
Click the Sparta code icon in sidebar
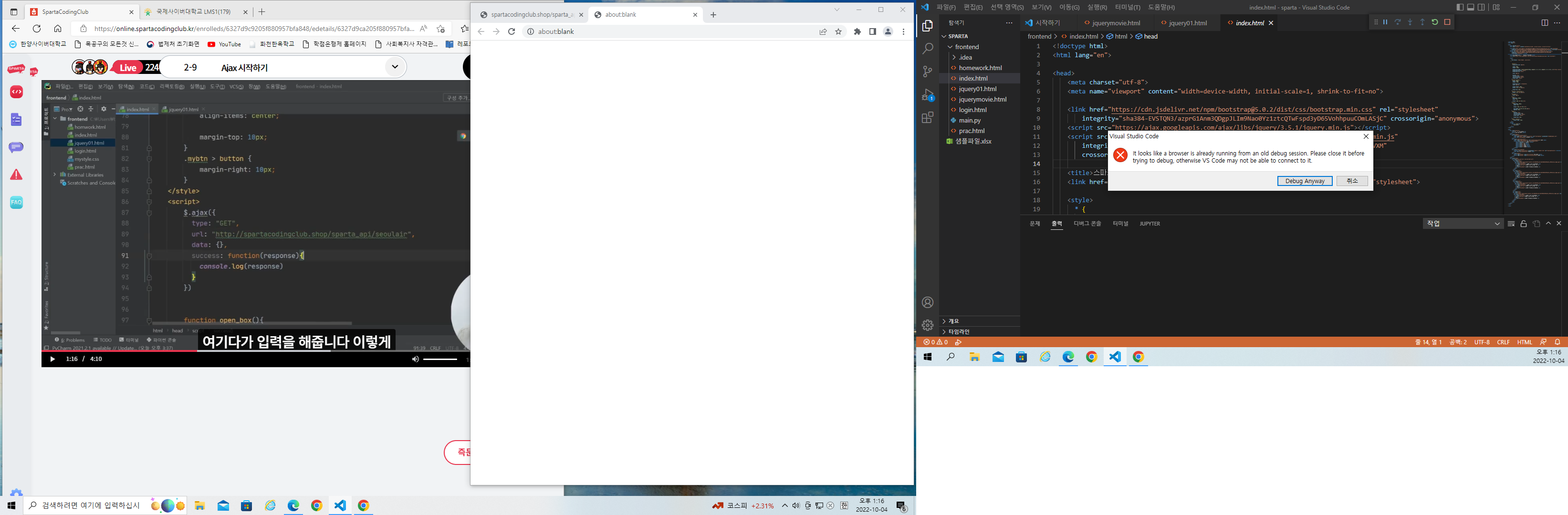point(16,92)
